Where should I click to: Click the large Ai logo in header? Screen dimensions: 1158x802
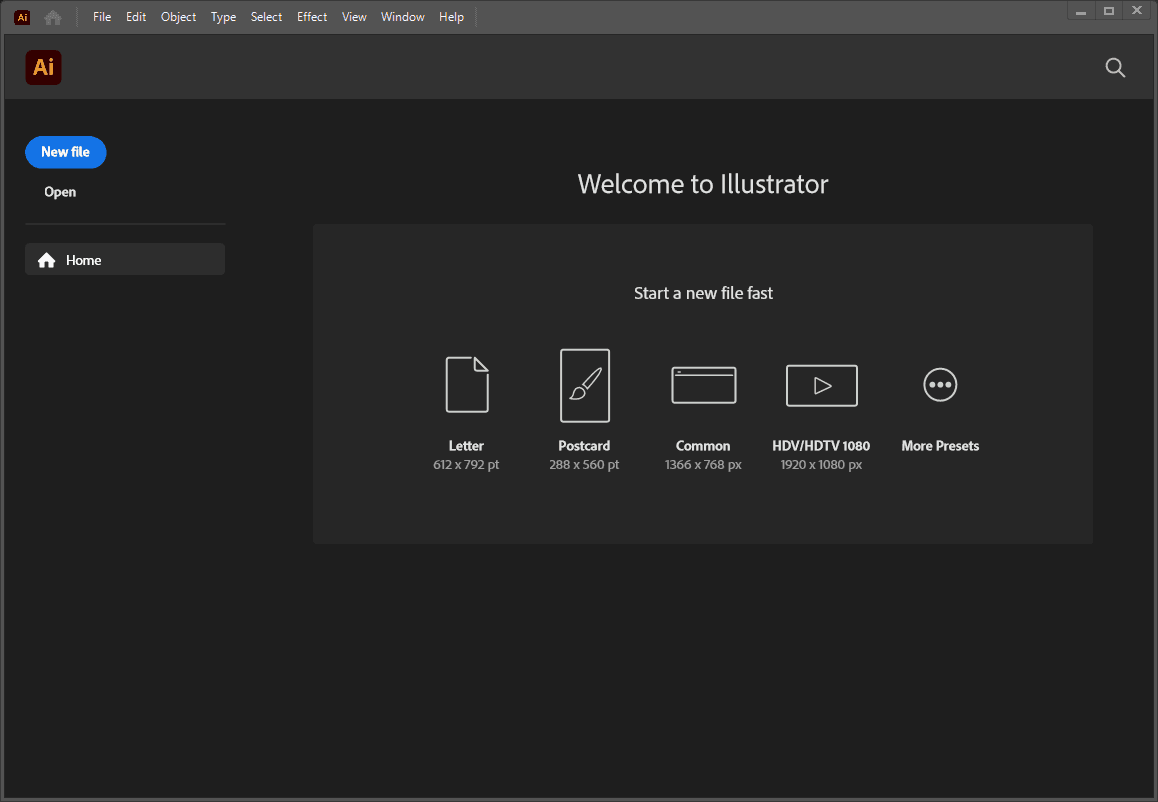click(x=43, y=67)
